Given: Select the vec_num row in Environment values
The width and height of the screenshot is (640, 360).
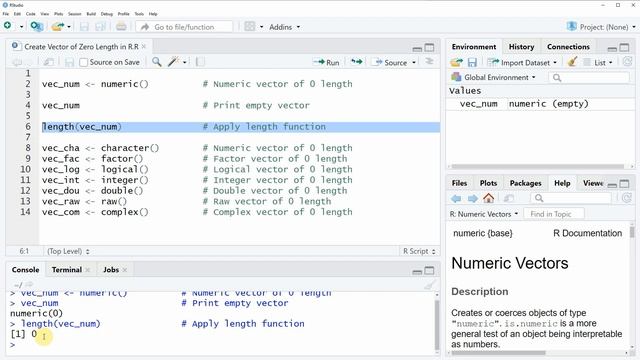Looking at the screenshot, I should (541, 104).
